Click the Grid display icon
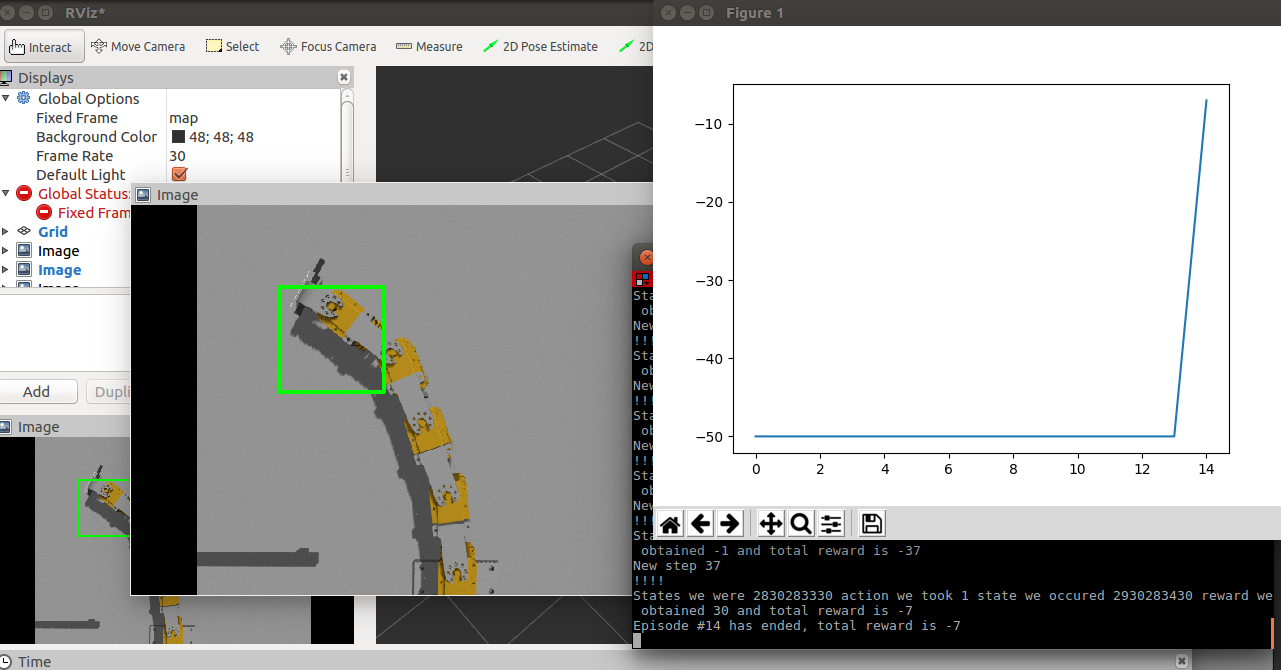The height and width of the screenshot is (670, 1281). 24,231
